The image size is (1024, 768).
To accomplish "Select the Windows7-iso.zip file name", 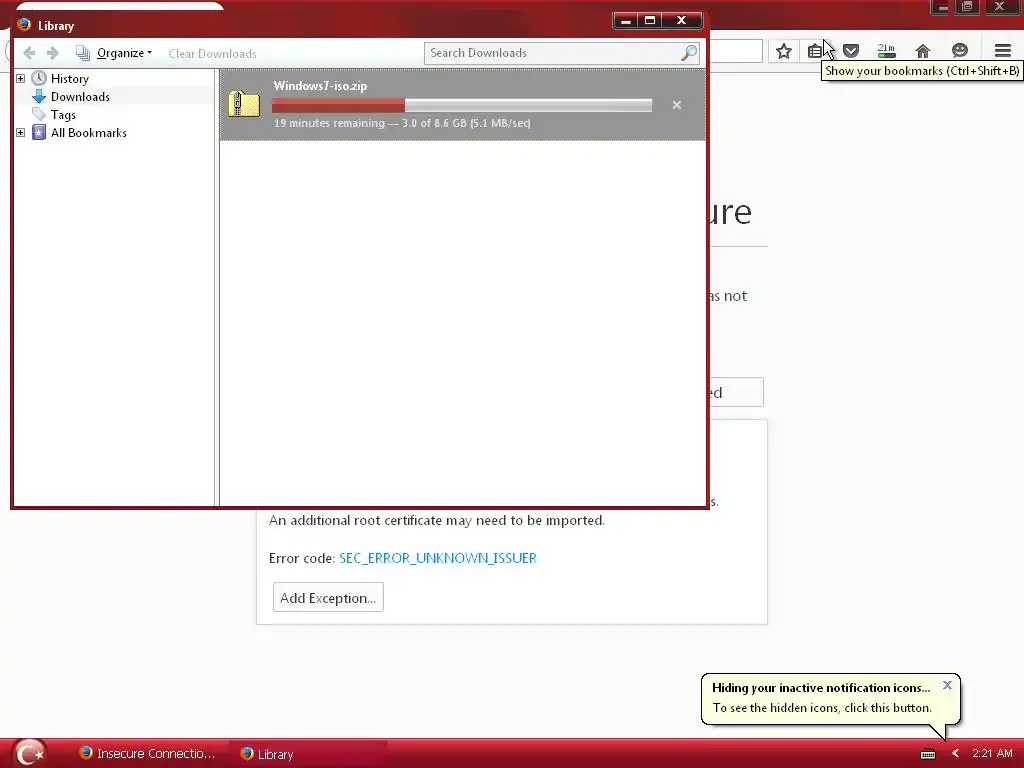I will pos(320,86).
